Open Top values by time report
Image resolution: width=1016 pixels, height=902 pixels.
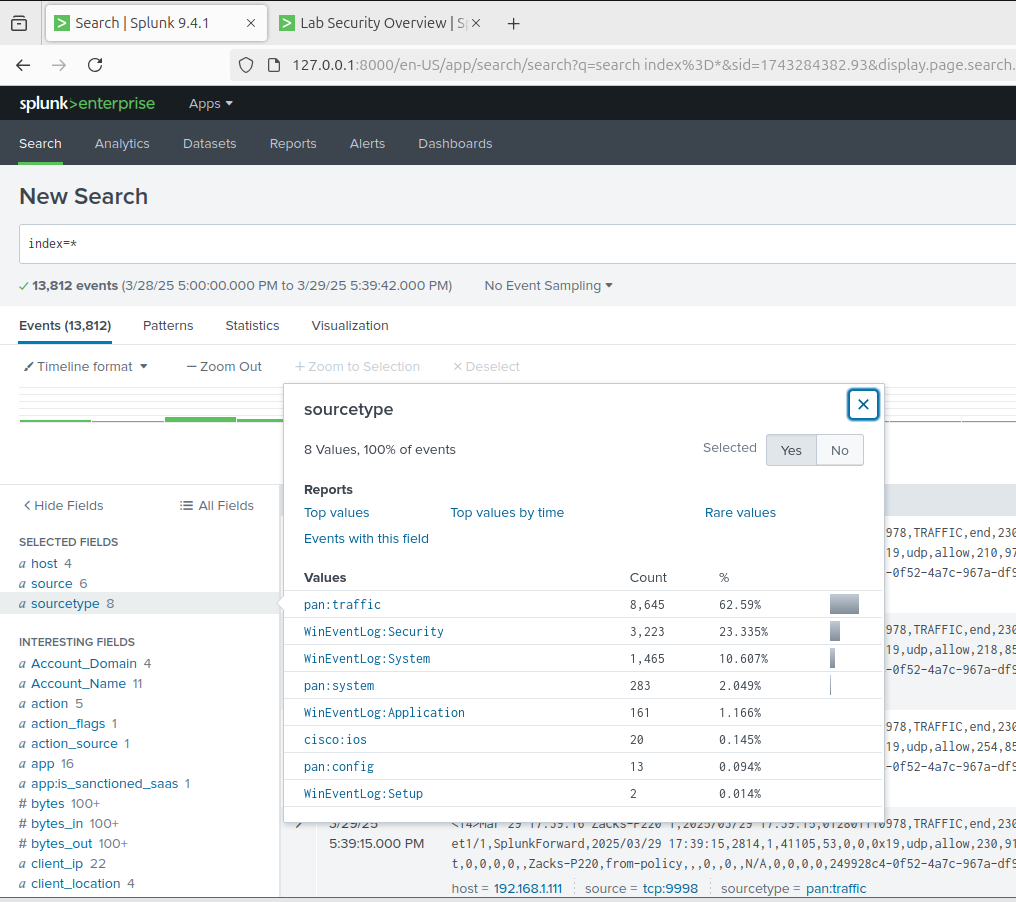click(507, 513)
